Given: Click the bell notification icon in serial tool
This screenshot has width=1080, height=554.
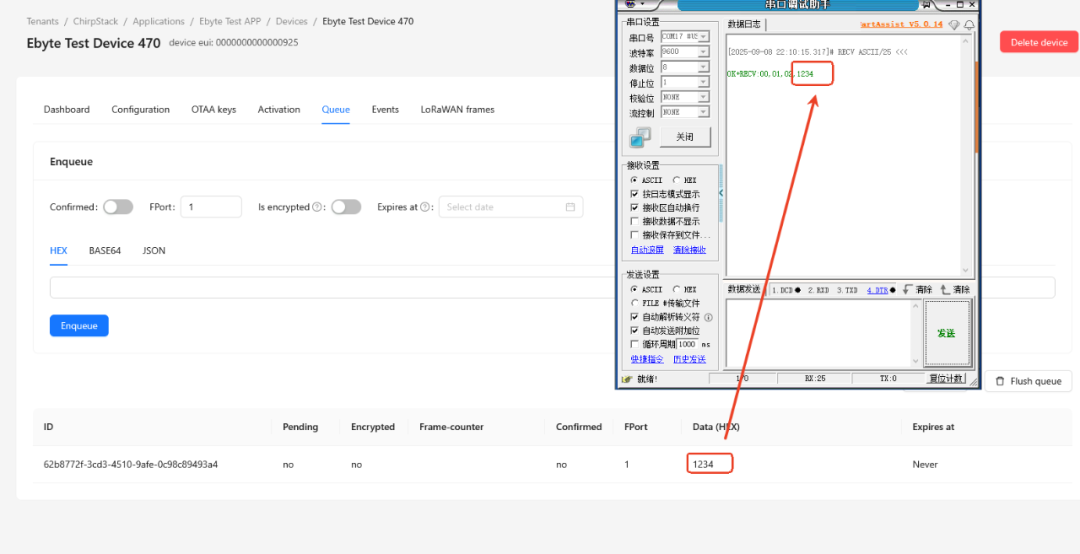Looking at the screenshot, I should [969, 25].
